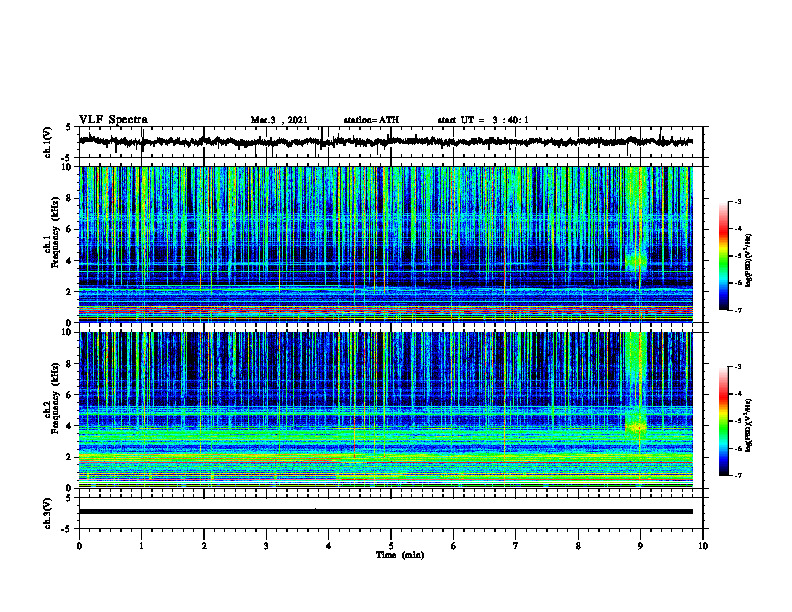The image size is (792, 612).
Task: Click the ch.1 "Frequency (kHz)" axis label
Action: 55,232
